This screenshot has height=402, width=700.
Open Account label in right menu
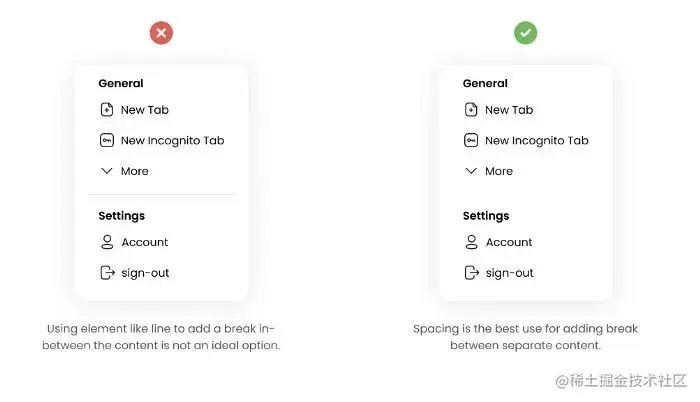pyautogui.click(x=509, y=242)
